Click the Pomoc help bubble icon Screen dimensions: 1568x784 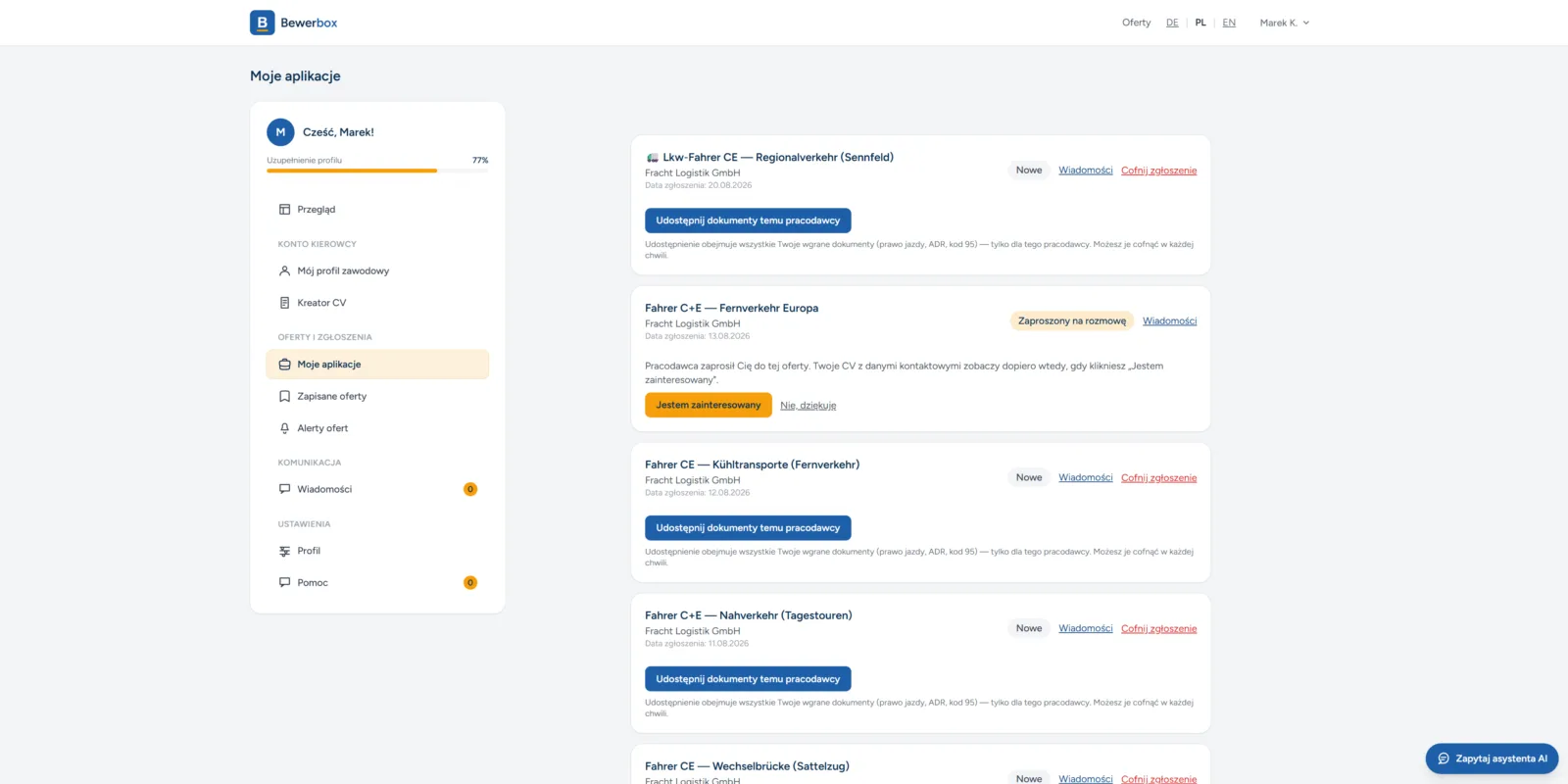284,583
